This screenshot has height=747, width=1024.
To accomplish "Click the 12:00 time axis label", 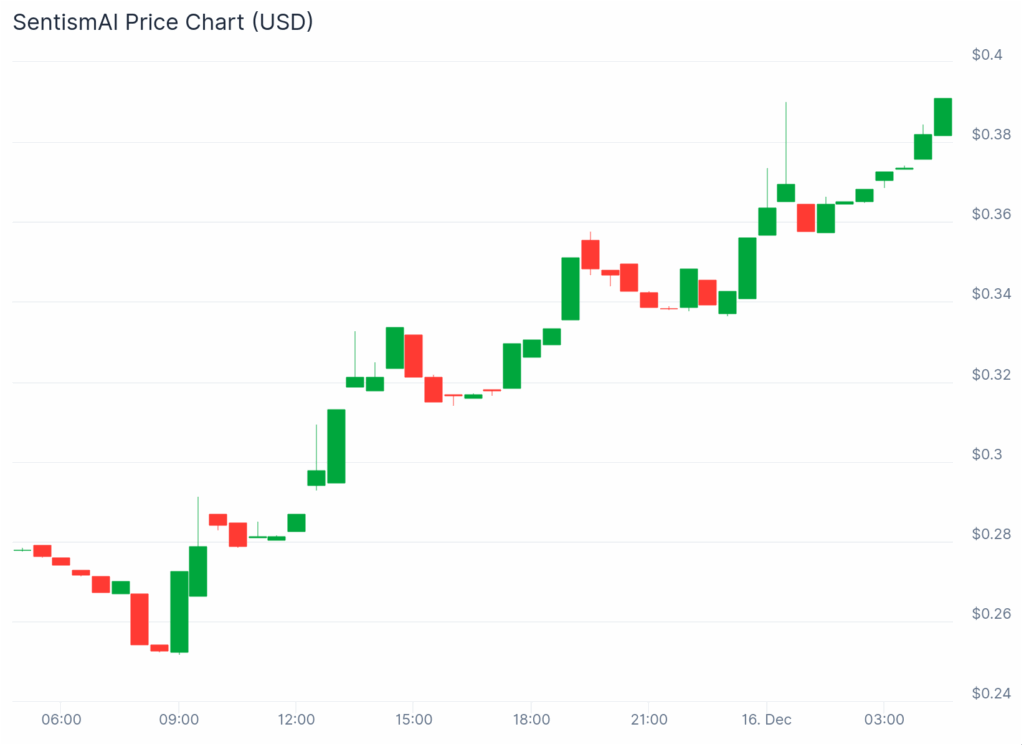I will click(297, 719).
